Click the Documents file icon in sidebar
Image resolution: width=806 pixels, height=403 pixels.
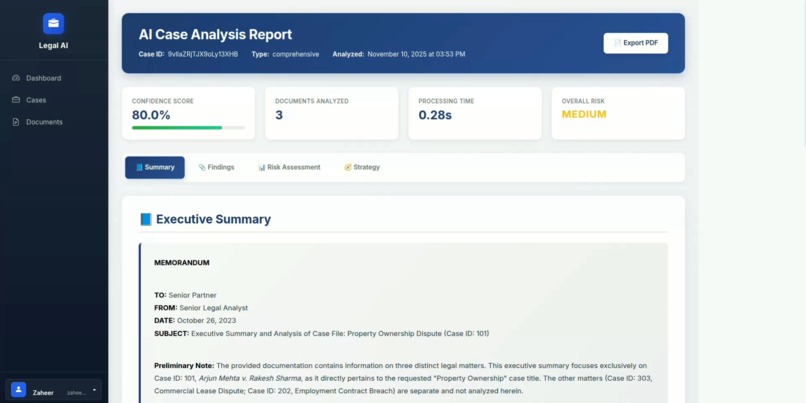pyautogui.click(x=16, y=122)
